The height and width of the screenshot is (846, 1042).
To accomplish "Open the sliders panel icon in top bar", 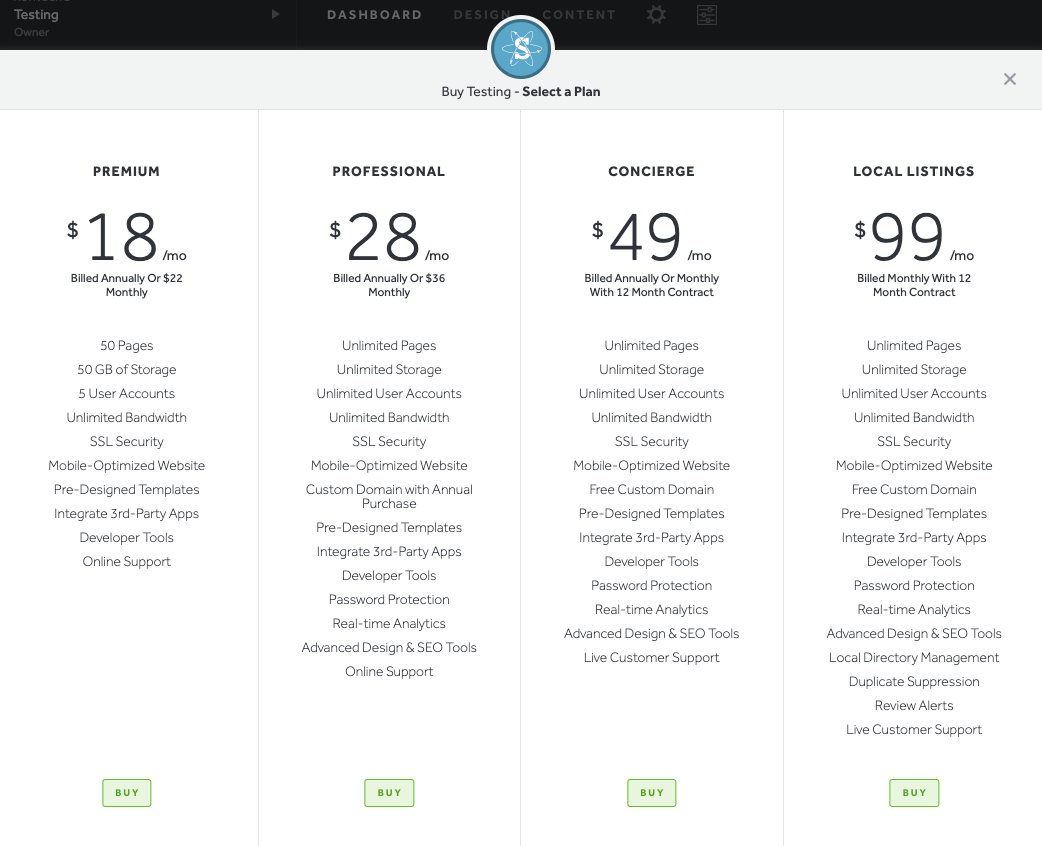I will pos(706,15).
